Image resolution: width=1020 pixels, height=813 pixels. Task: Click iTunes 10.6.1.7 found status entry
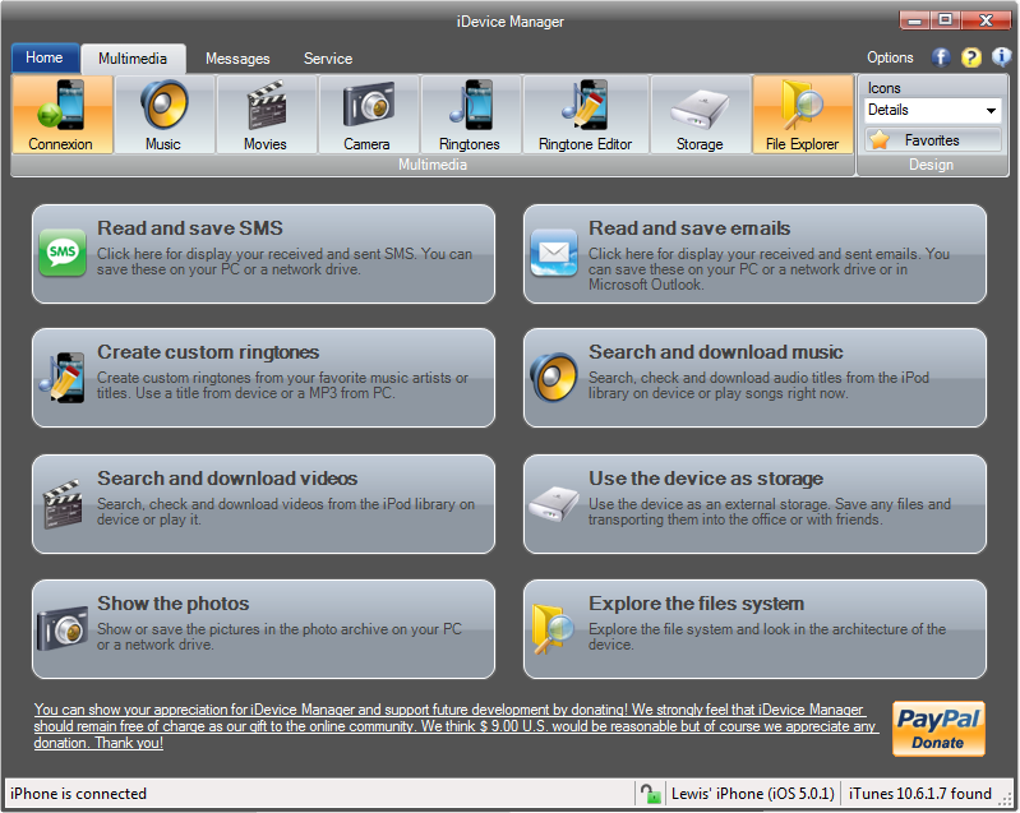(920, 793)
